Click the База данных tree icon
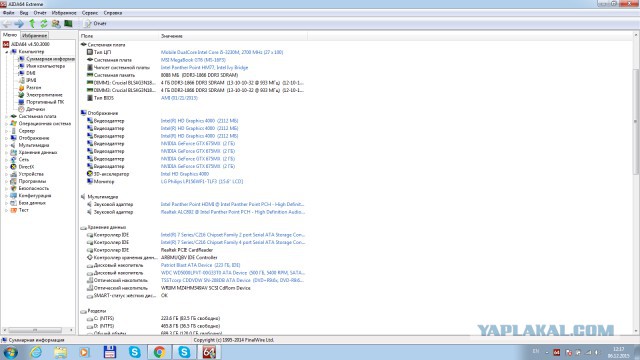 [13, 203]
